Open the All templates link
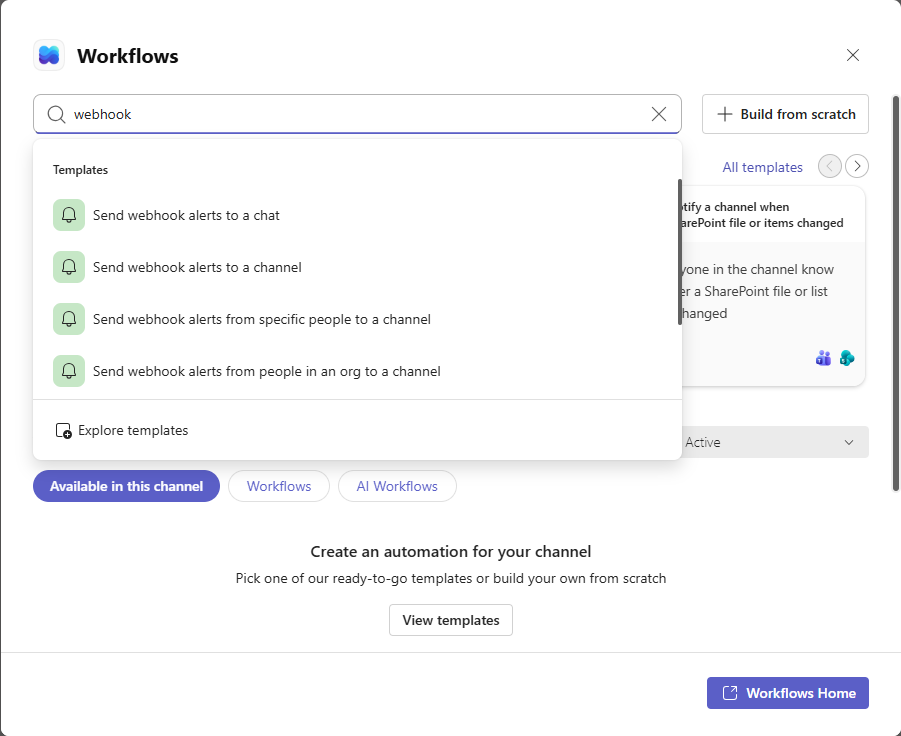 click(x=762, y=167)
